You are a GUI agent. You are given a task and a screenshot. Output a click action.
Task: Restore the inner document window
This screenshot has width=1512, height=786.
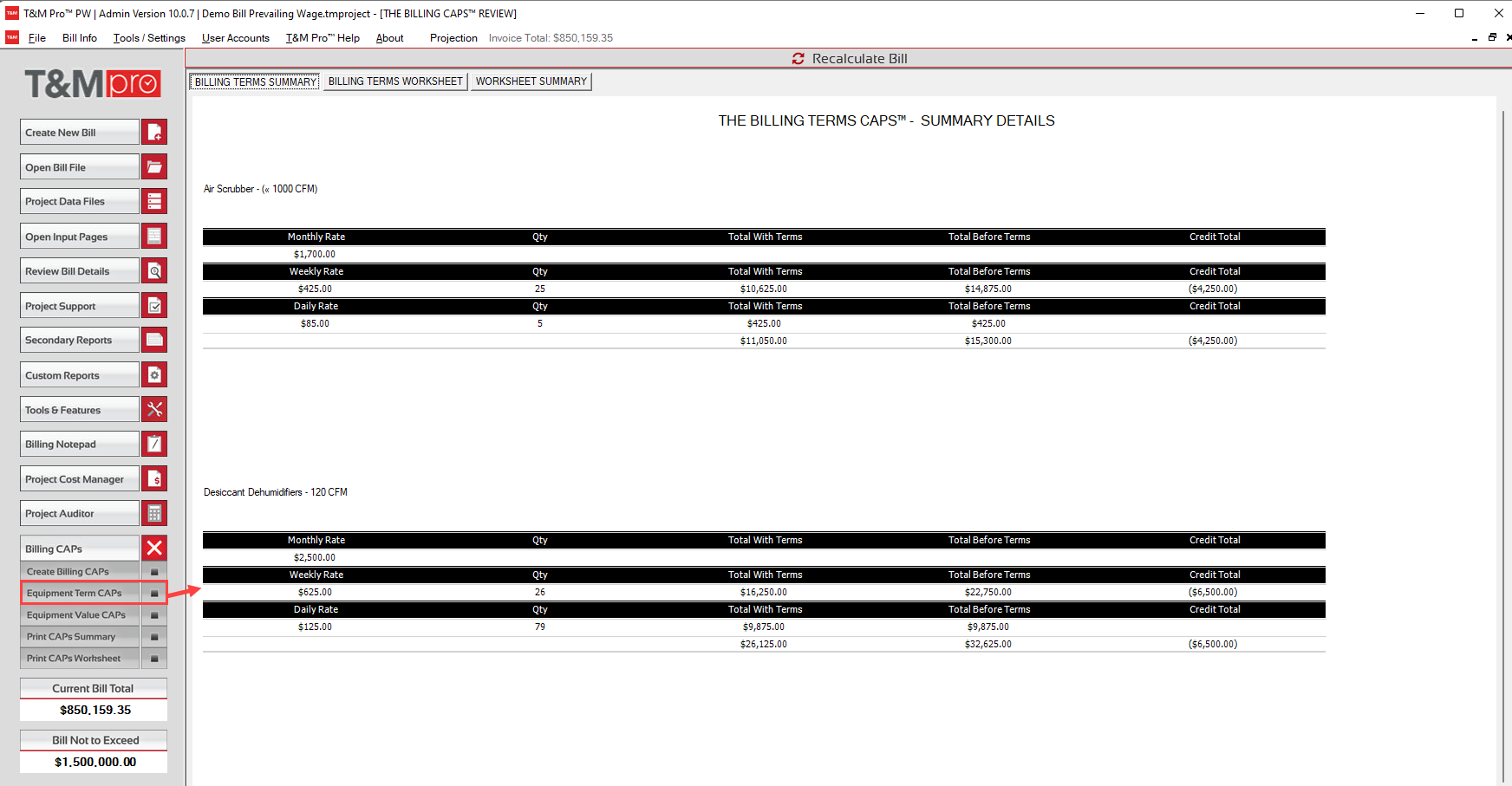(1492, 37)
